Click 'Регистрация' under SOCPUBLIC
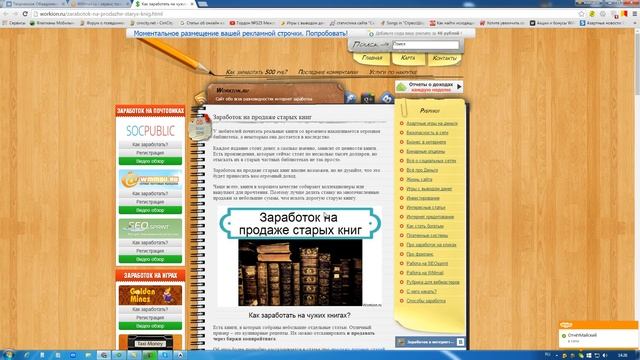The image size is (640, 360). (x=150, y=153)
